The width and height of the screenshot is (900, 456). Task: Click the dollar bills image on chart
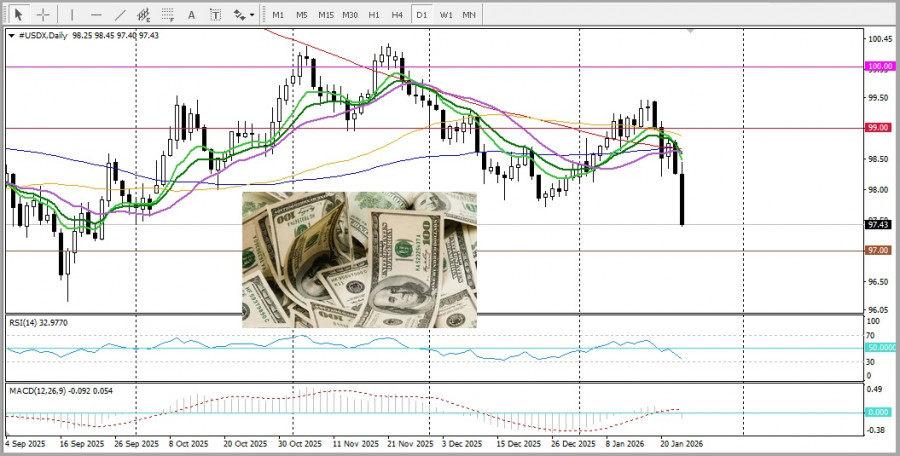(x=359, y=260)
